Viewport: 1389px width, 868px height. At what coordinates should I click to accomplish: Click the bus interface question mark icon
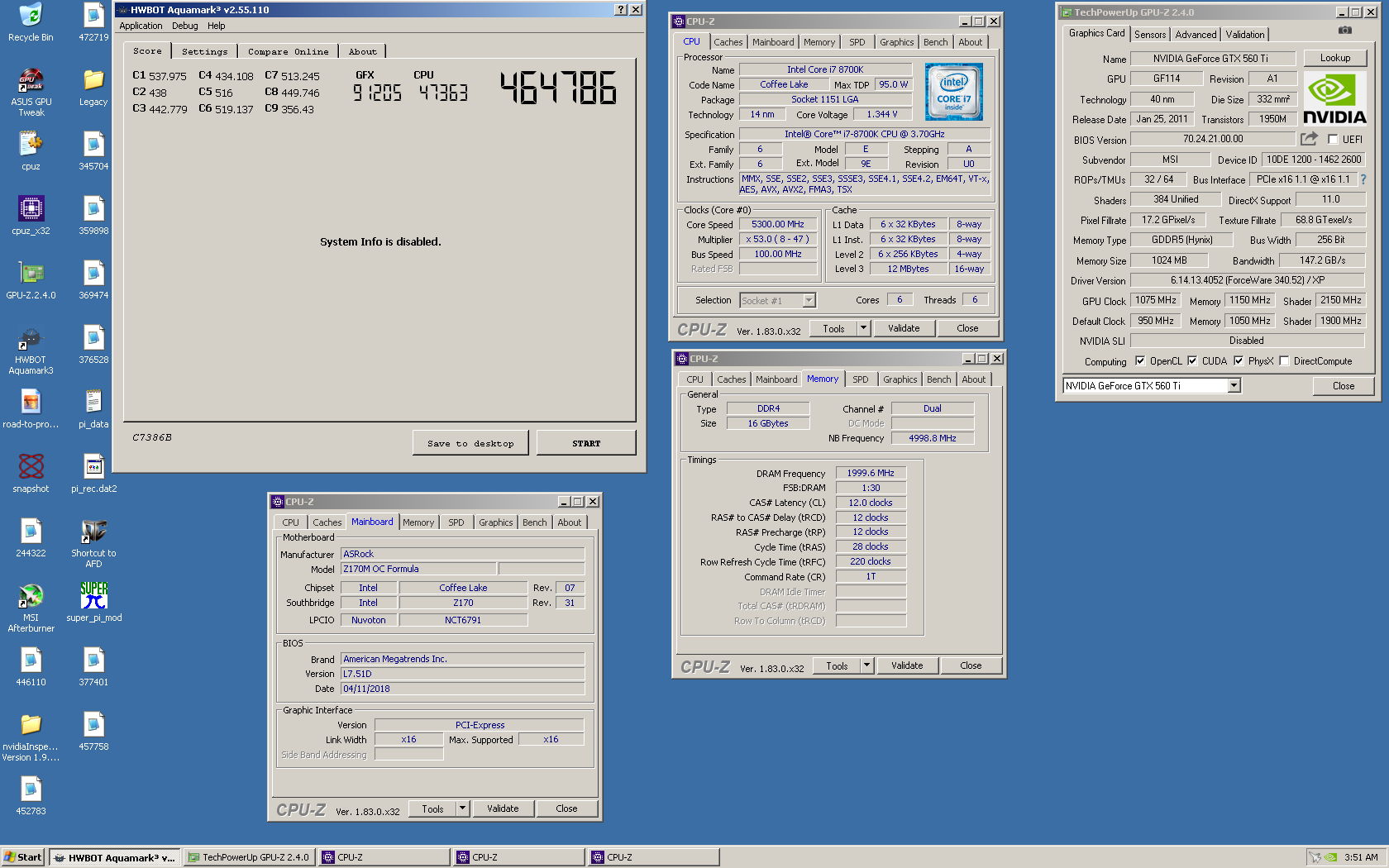point(1363,179)
